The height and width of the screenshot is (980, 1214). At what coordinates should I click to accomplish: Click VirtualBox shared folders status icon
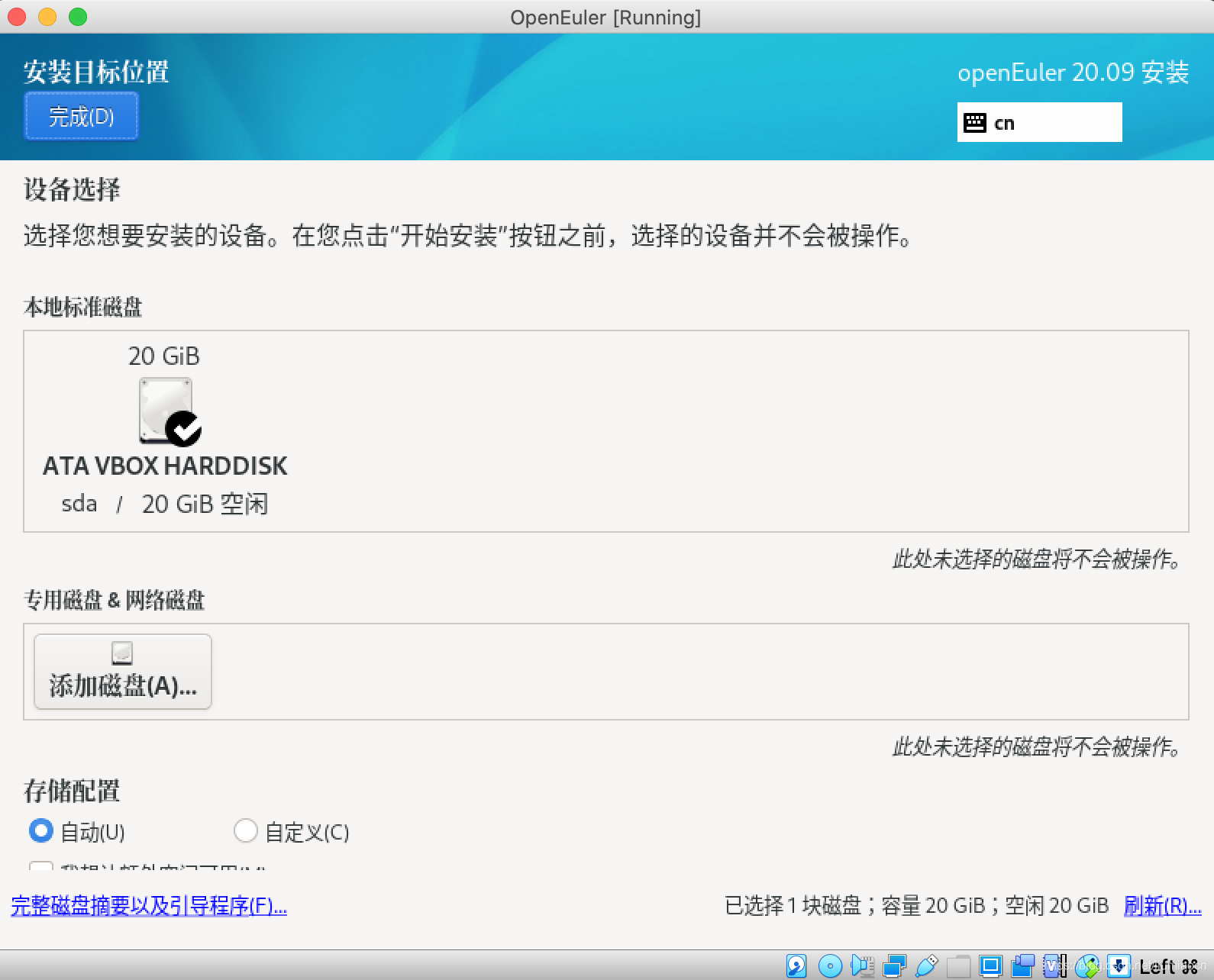(958, 966)
